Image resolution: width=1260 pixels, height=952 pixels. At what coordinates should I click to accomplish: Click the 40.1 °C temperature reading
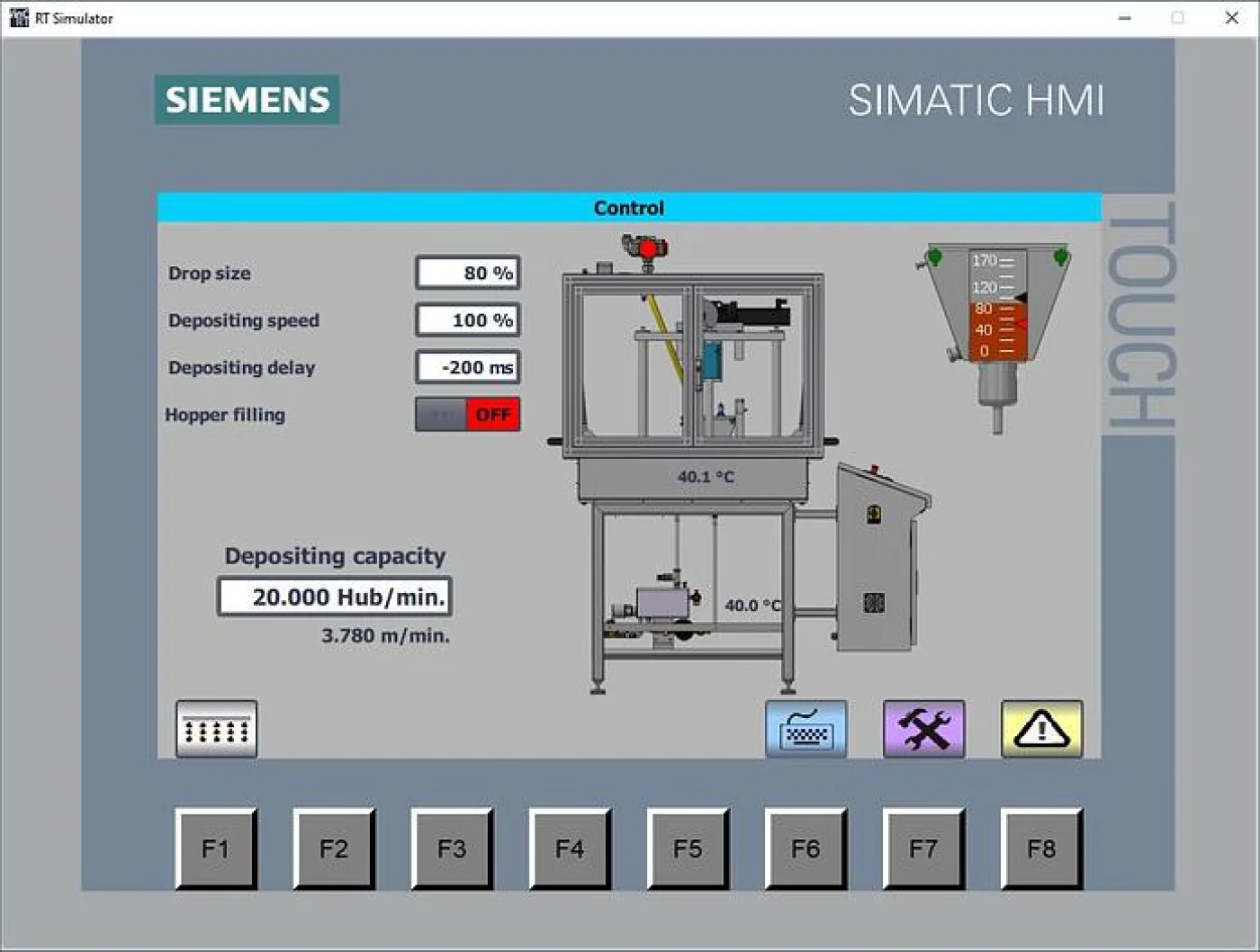tap(706, 477)
